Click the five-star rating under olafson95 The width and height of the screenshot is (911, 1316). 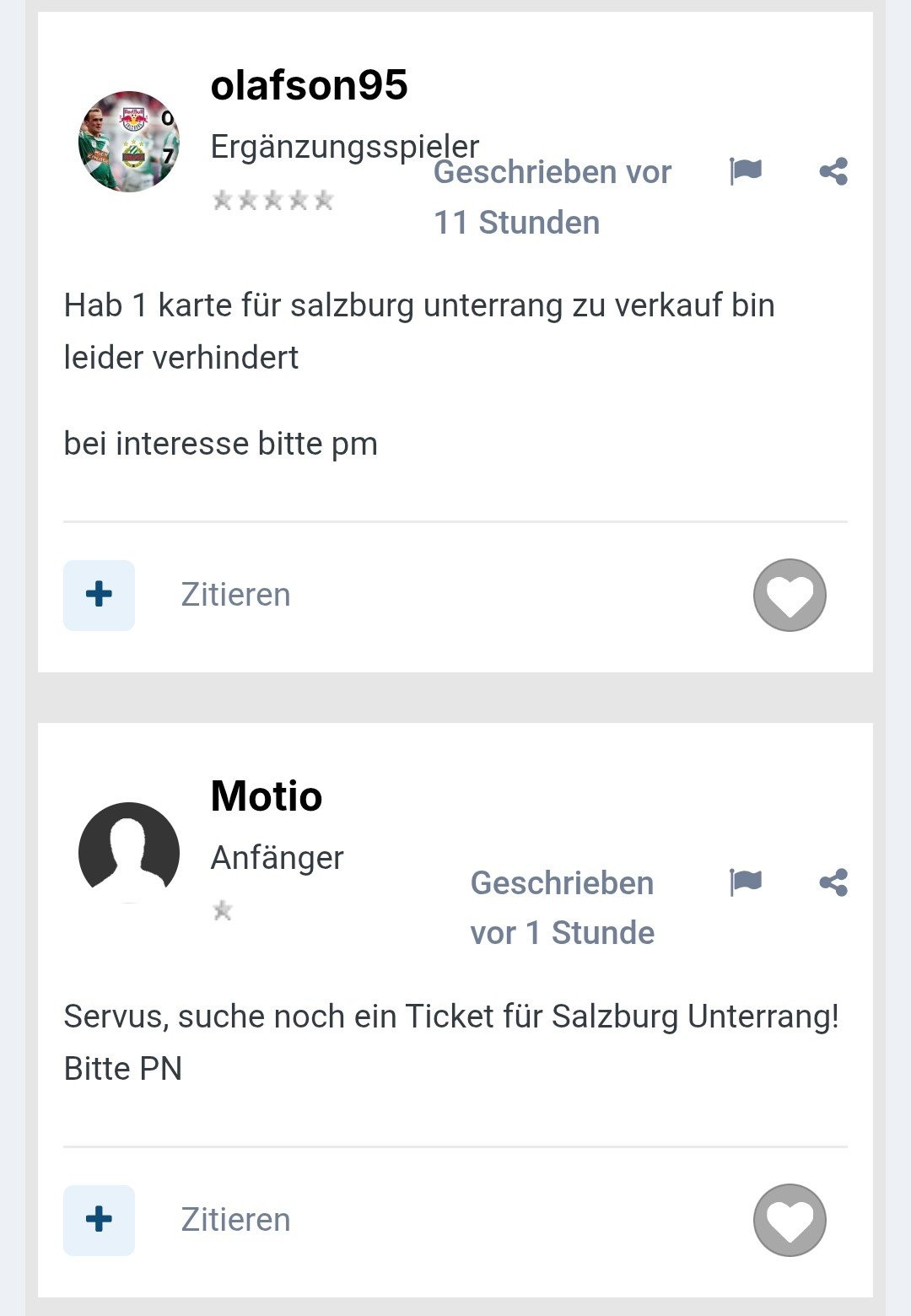click(x=273, y=200)
